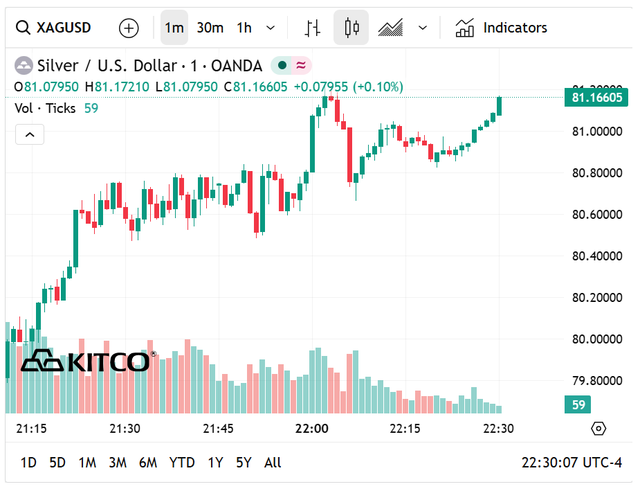The image size is (640, 491).
Task: Click the 21:45 time axis label
Action: pyautogui.click(x=218, y=429)
